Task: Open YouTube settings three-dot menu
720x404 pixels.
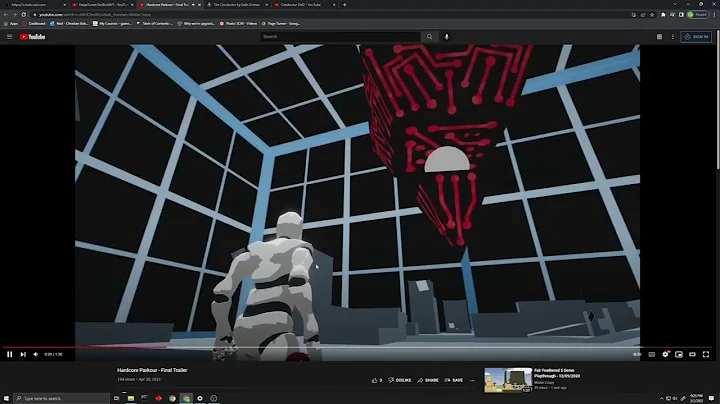Action: [673, 37]
